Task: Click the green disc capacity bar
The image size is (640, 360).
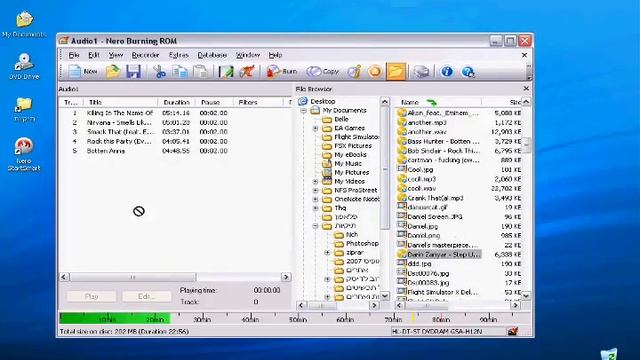Action: 114,318
